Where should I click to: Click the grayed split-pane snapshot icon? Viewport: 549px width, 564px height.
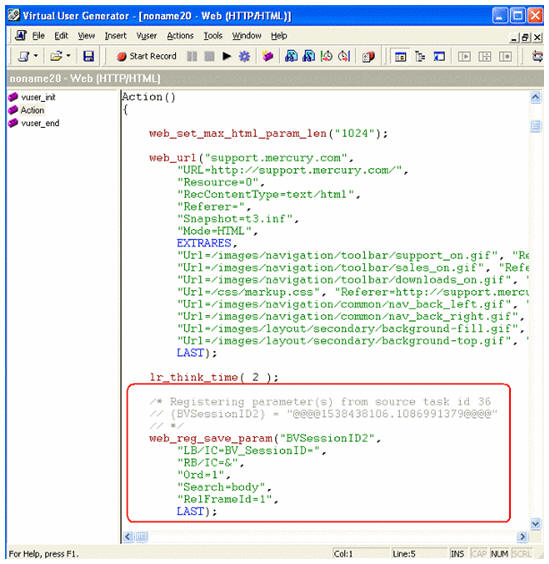coord(485,56)
